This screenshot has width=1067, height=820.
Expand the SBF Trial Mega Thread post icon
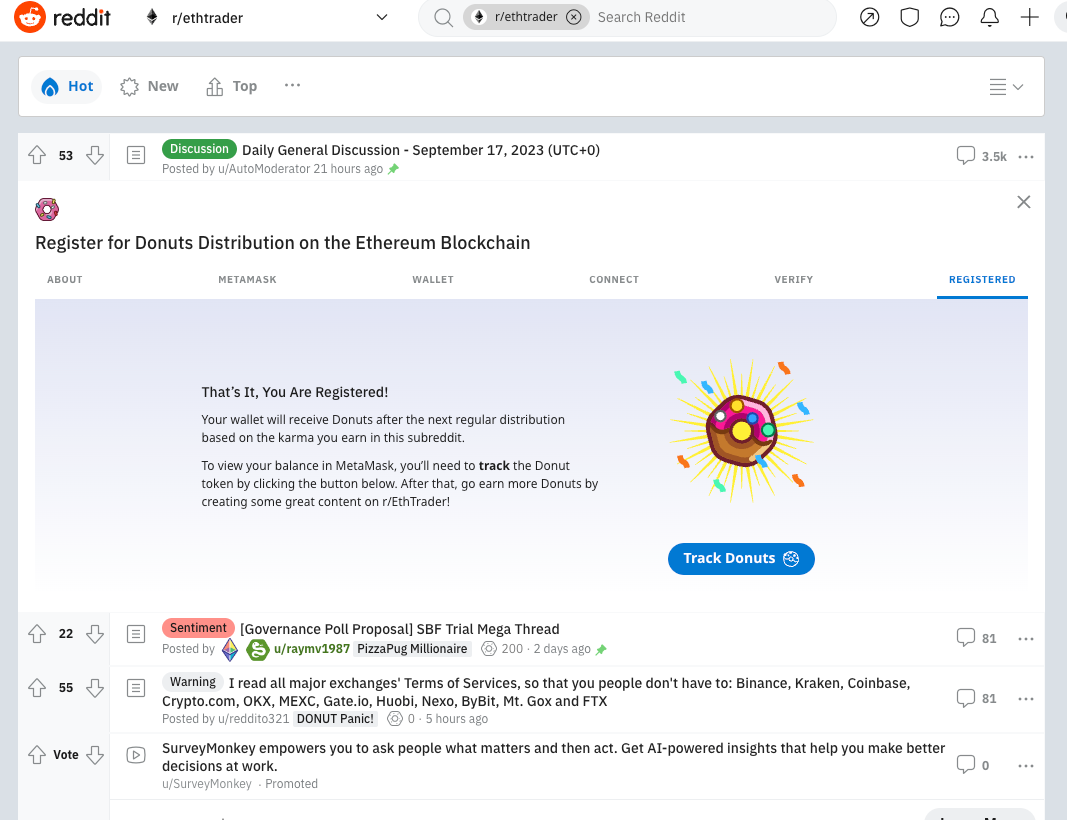tap(136, 634)
